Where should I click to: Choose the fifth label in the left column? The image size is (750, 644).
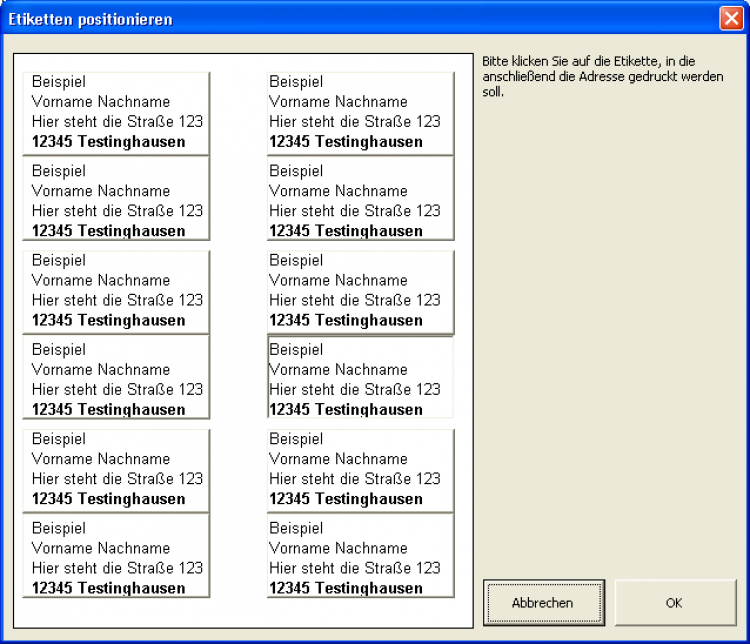(x=116, y=469)
